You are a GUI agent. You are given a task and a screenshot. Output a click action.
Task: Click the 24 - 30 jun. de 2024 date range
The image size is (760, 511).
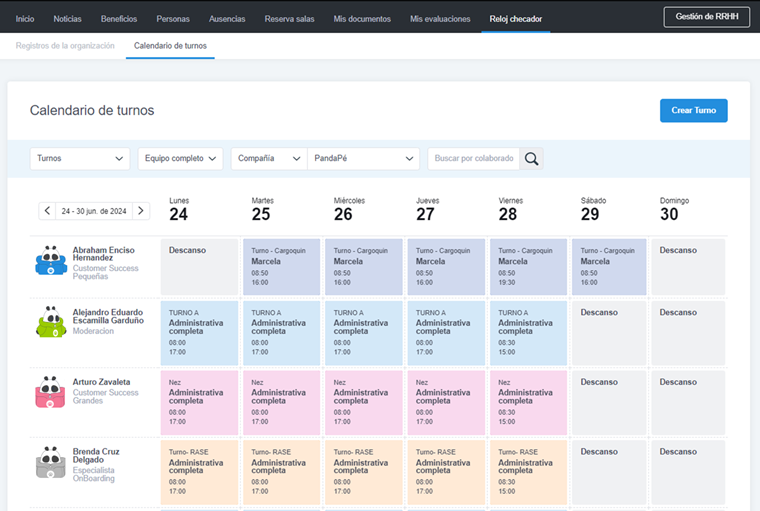[94, 211]
